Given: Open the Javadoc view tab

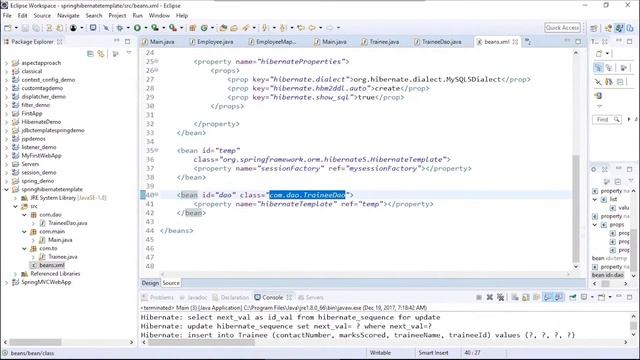Looking at the screenshot, I should (193, 298).
